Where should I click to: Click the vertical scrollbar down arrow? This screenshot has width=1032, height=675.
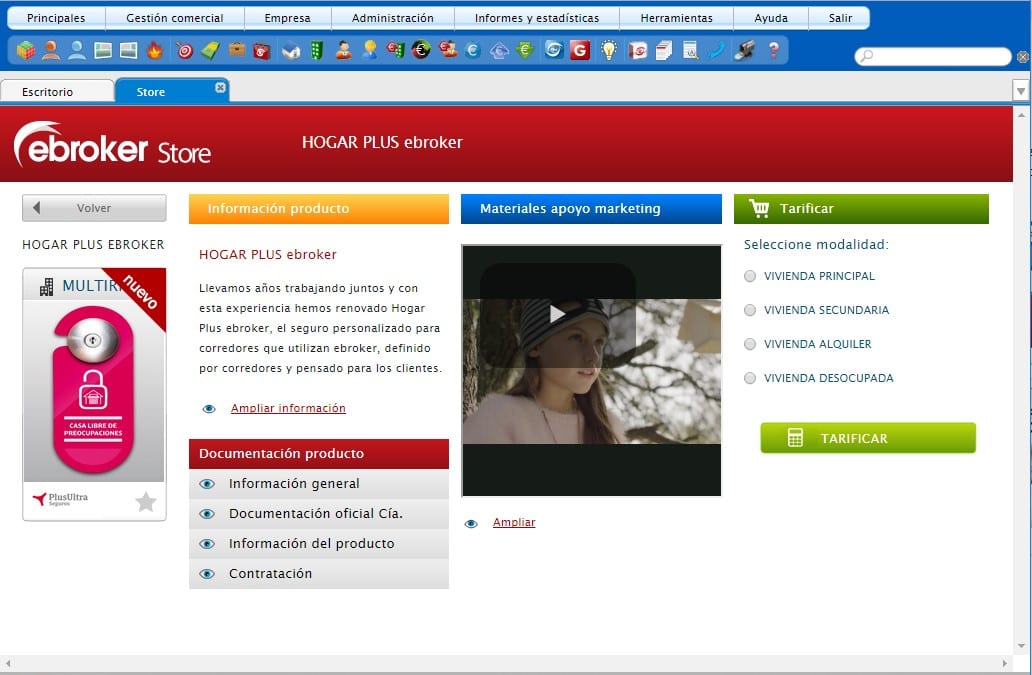coord(1021,646)
